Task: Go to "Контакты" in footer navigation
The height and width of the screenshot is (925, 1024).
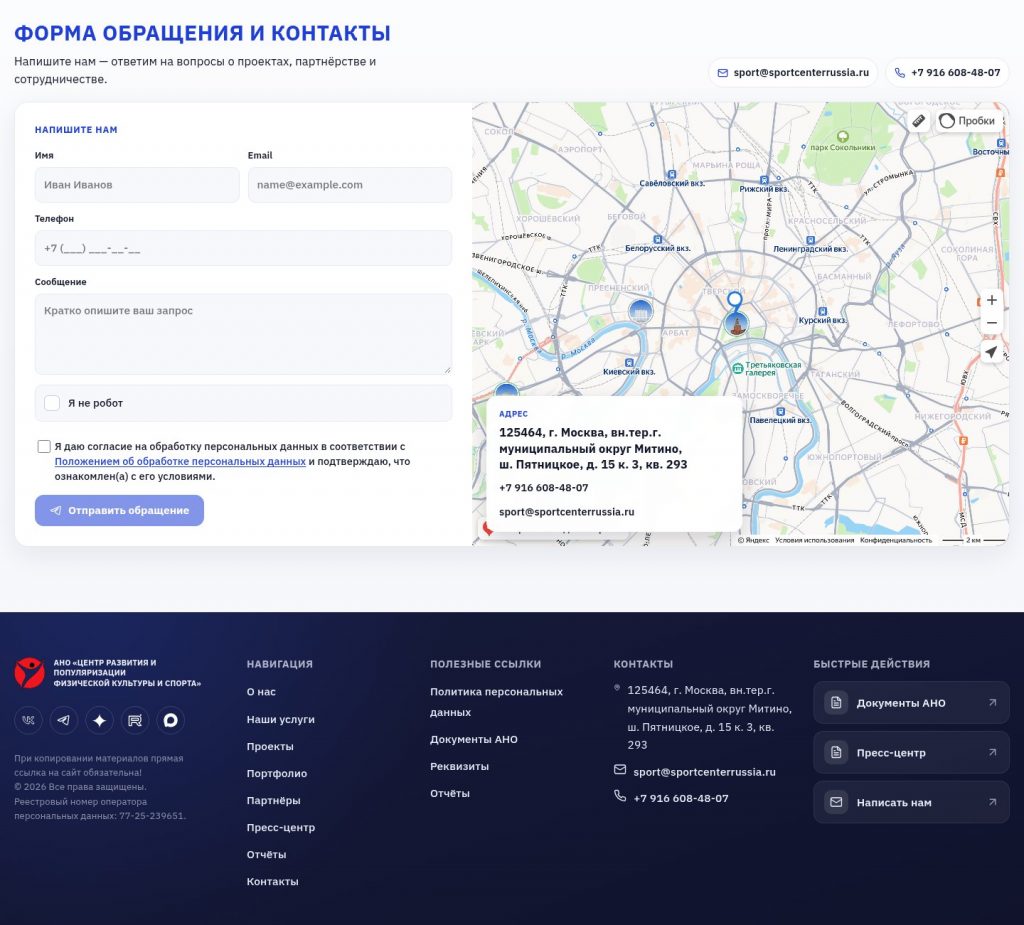Action: (x=273, y=882)
